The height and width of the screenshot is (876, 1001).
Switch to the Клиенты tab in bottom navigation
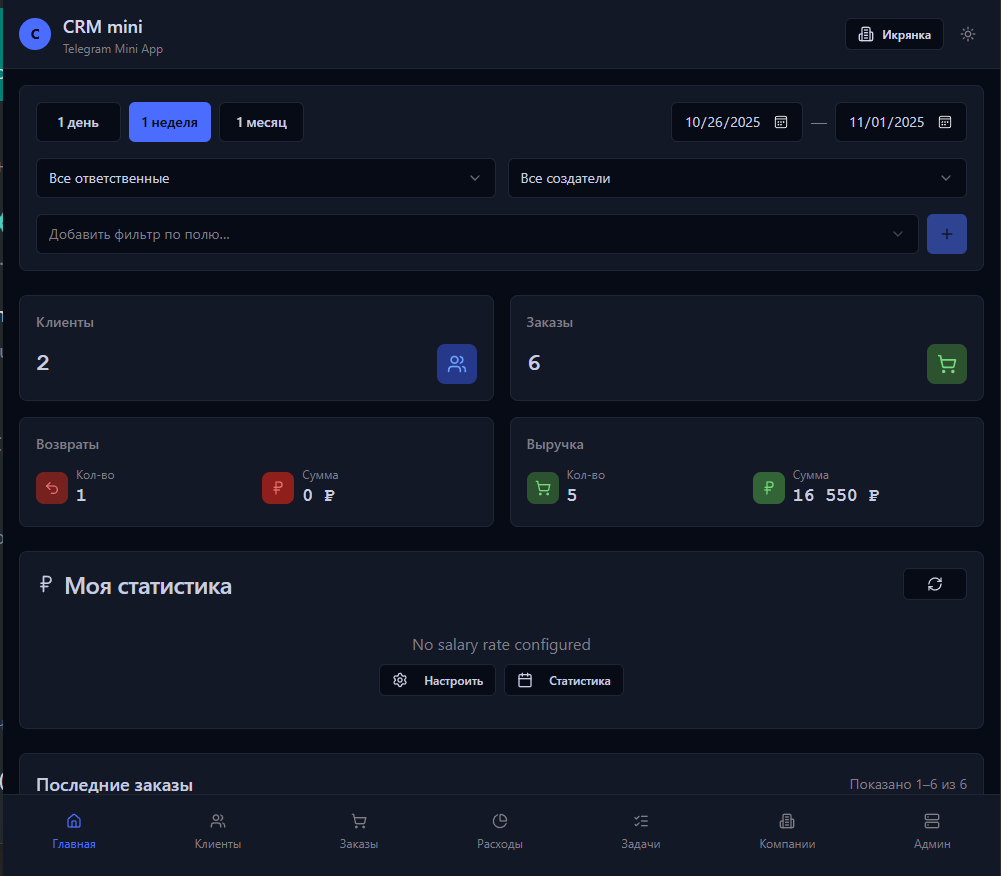pyautogui.click(x=218, y=831)
